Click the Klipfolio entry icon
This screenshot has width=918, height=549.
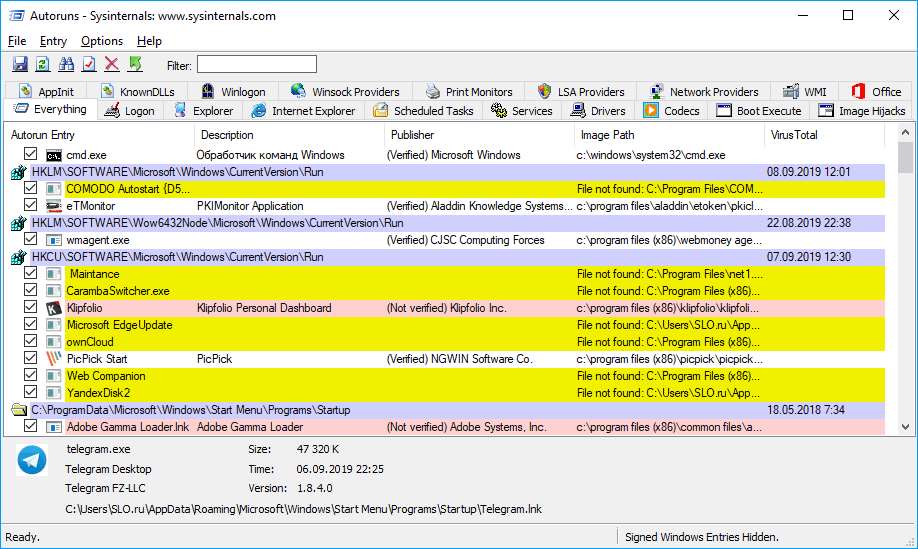pyautogui.click(x=54, y=308)
